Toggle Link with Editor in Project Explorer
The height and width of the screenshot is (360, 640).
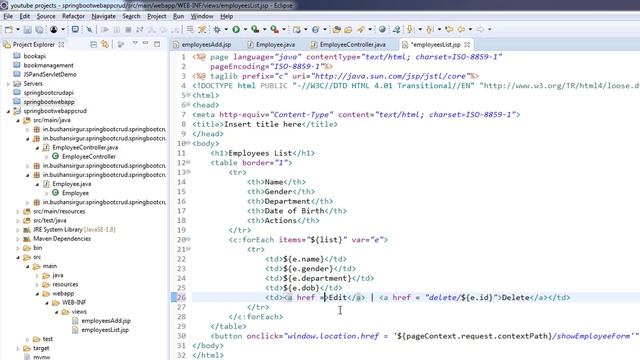(105, 44)
